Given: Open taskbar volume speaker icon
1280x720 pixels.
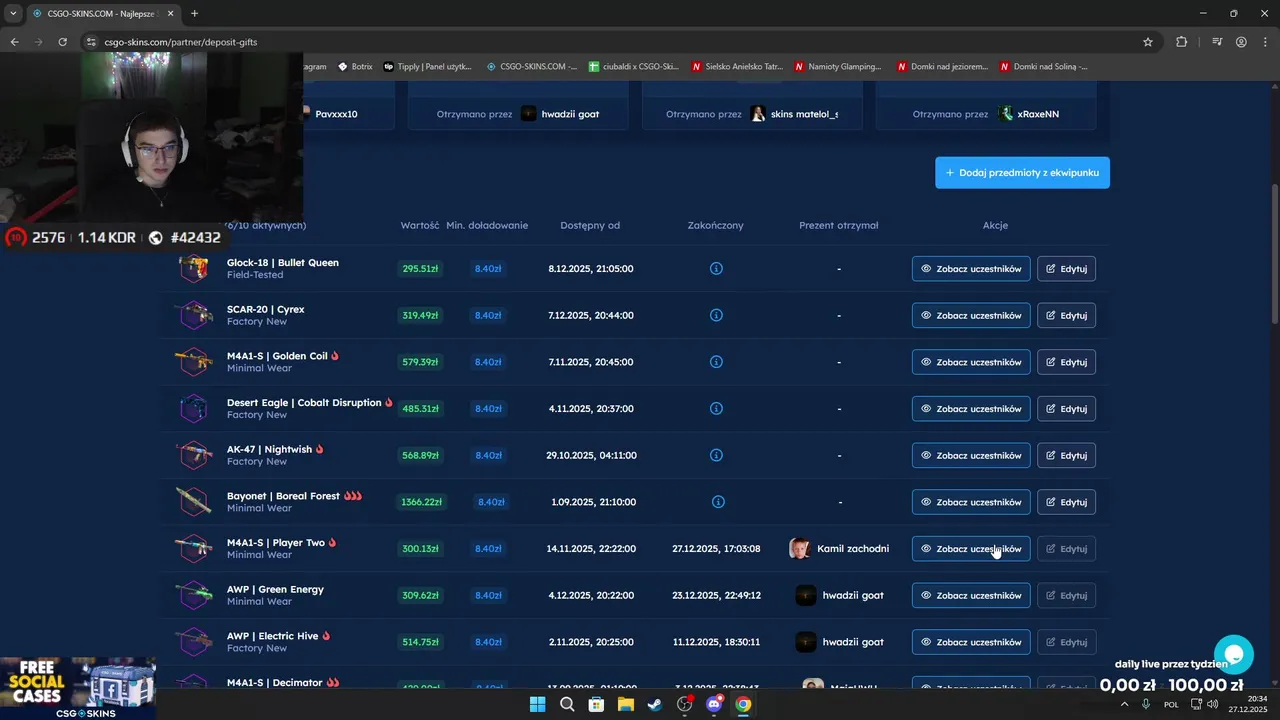Looking at the screenshot, I should tap(1213, 704).
